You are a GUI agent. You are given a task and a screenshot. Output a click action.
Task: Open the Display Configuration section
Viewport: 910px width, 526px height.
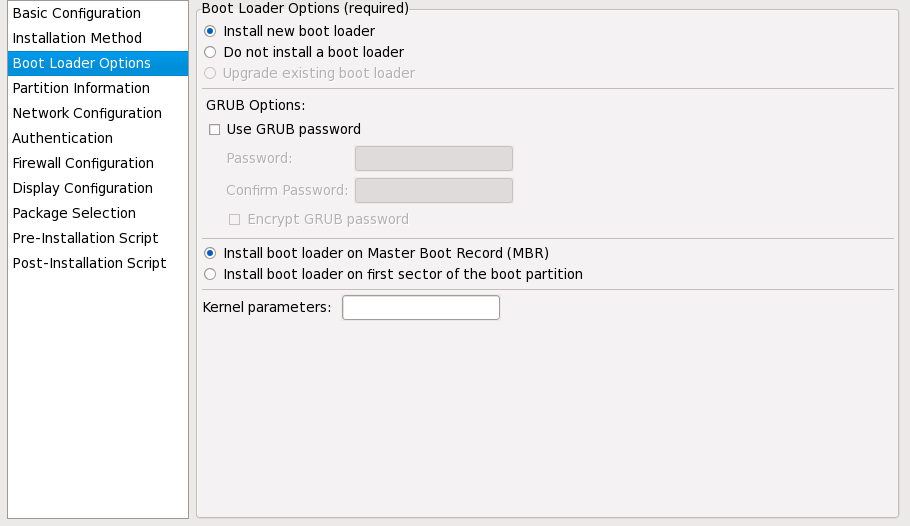pyautogui.click(x=82, y=188)
